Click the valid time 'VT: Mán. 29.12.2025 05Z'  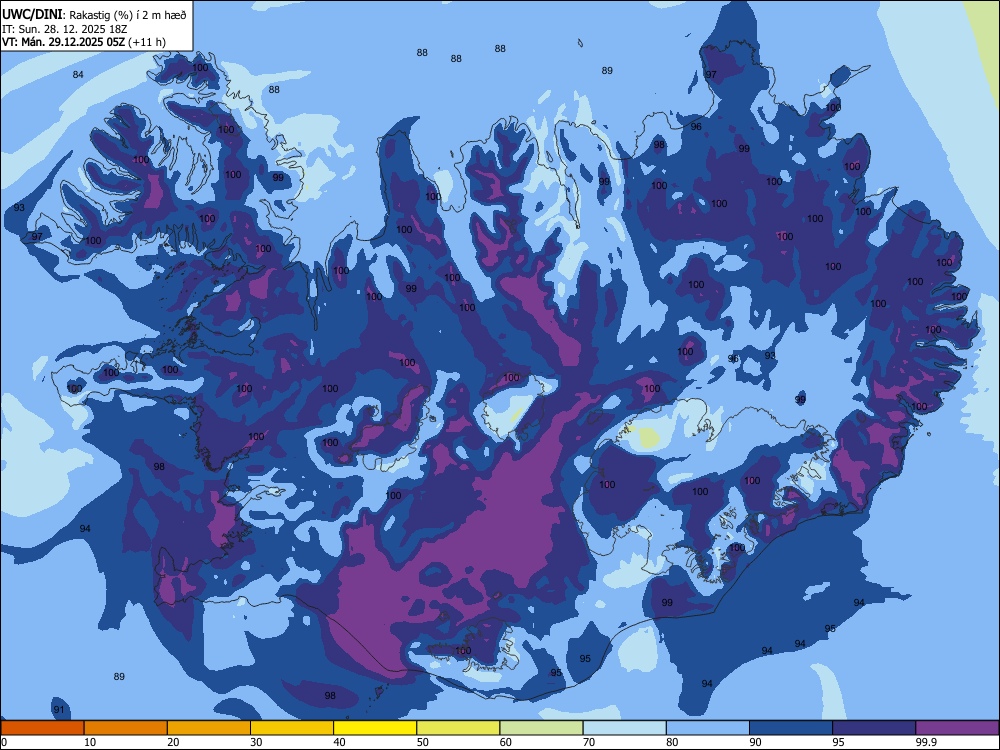[63, 42]
